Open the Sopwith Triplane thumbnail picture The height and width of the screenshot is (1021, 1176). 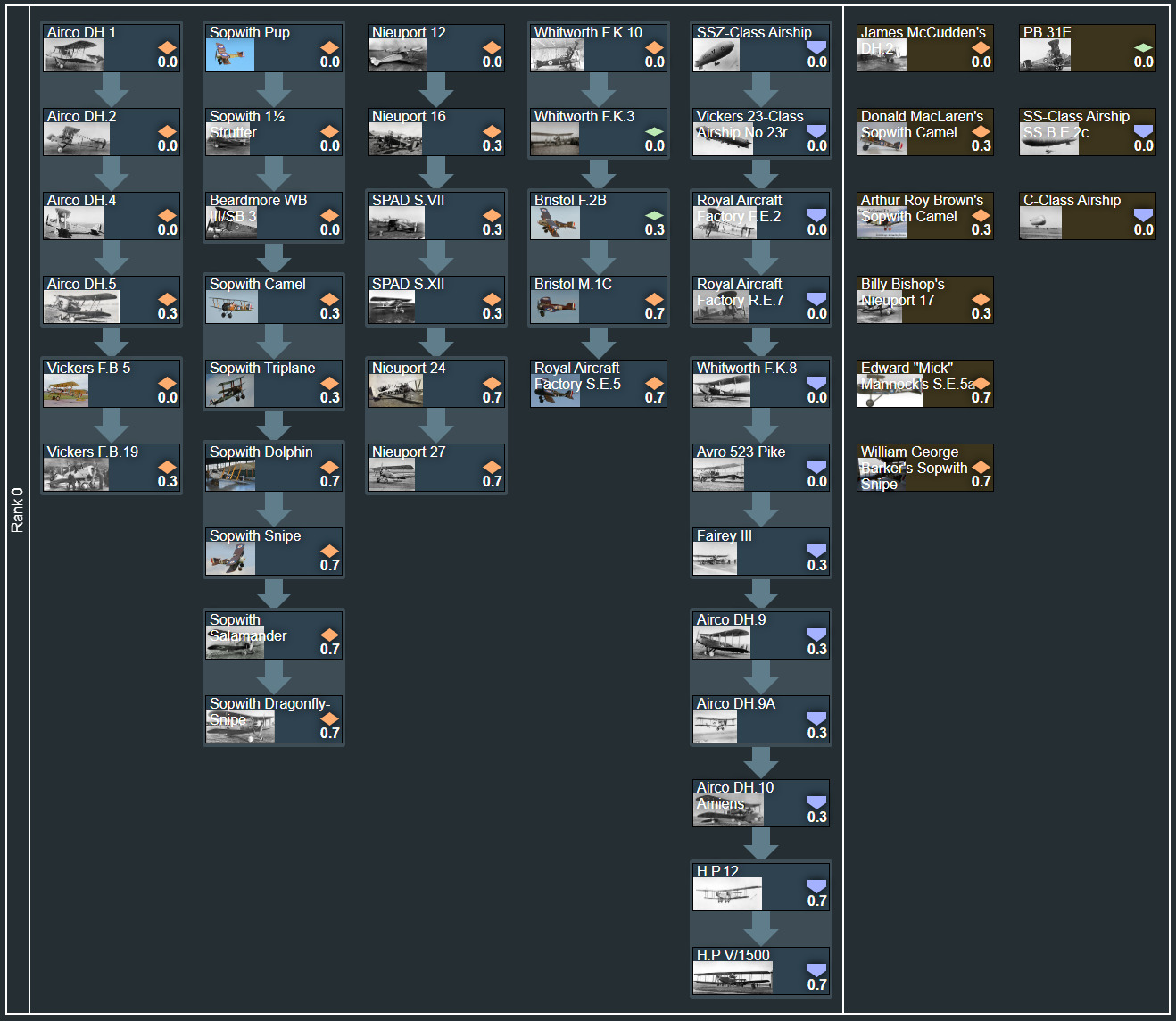[230, 392]
